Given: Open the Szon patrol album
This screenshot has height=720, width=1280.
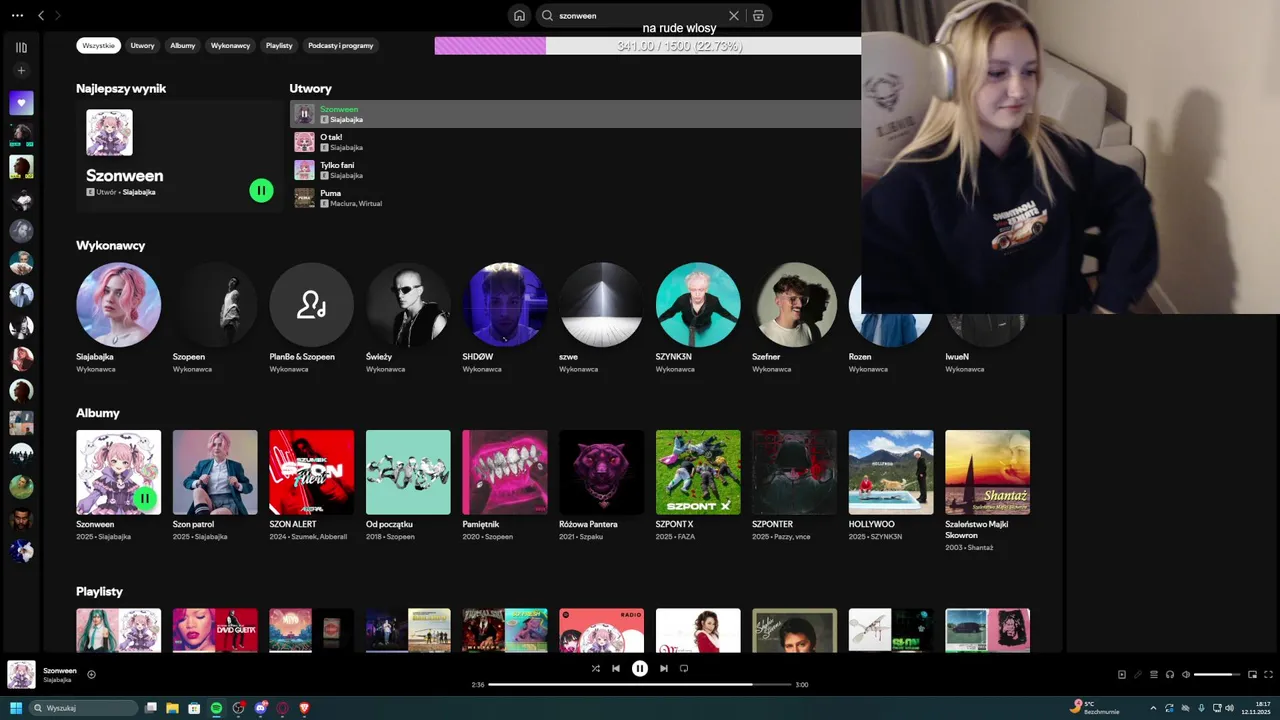Looking at the screenshot, I should (215, 473).
